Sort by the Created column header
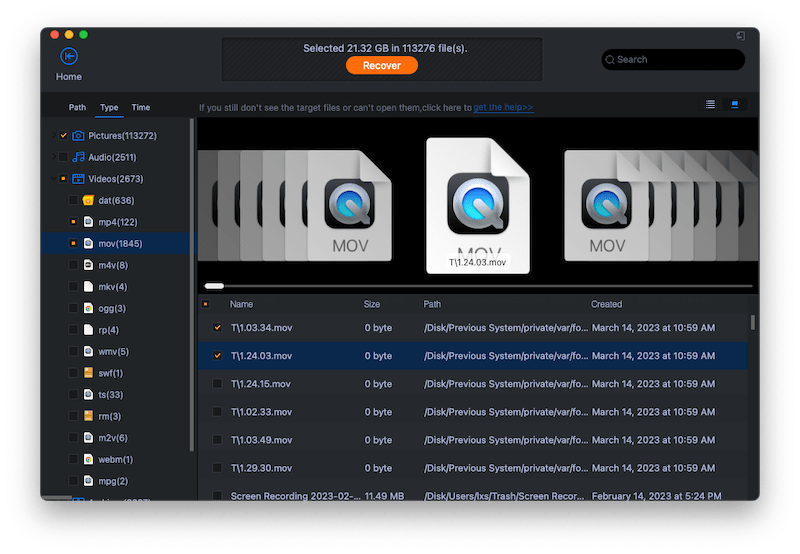Screen dimensions: 800x554 tap(607, 304)
